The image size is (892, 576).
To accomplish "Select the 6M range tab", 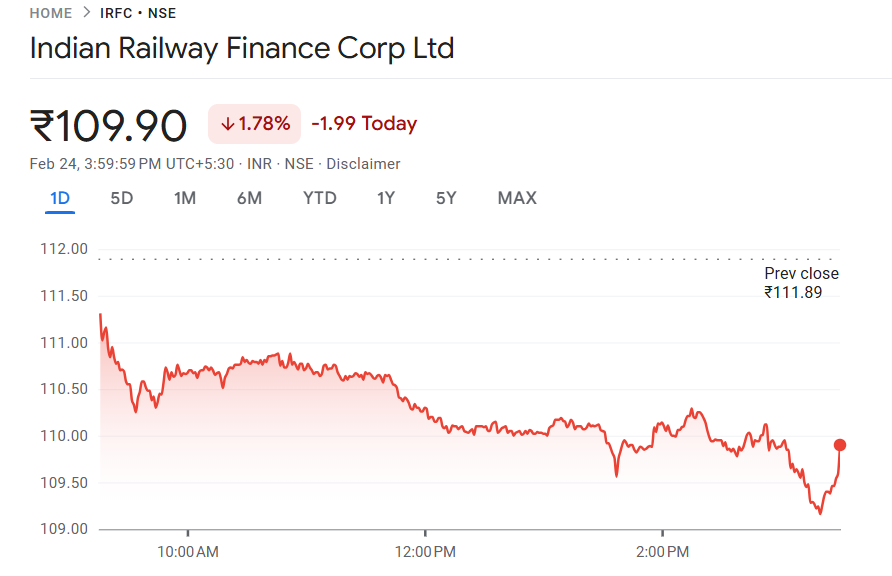I will point(249,198).
